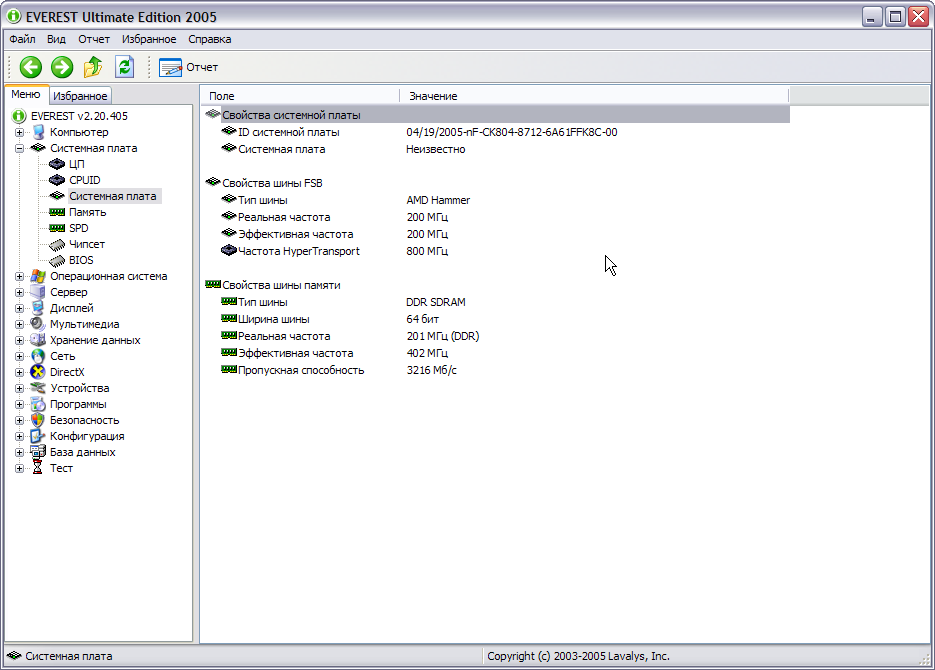This screenshot has width=935, height=670.
Task: Expand the Мультимедиа tree node
Action: (20, 324)
